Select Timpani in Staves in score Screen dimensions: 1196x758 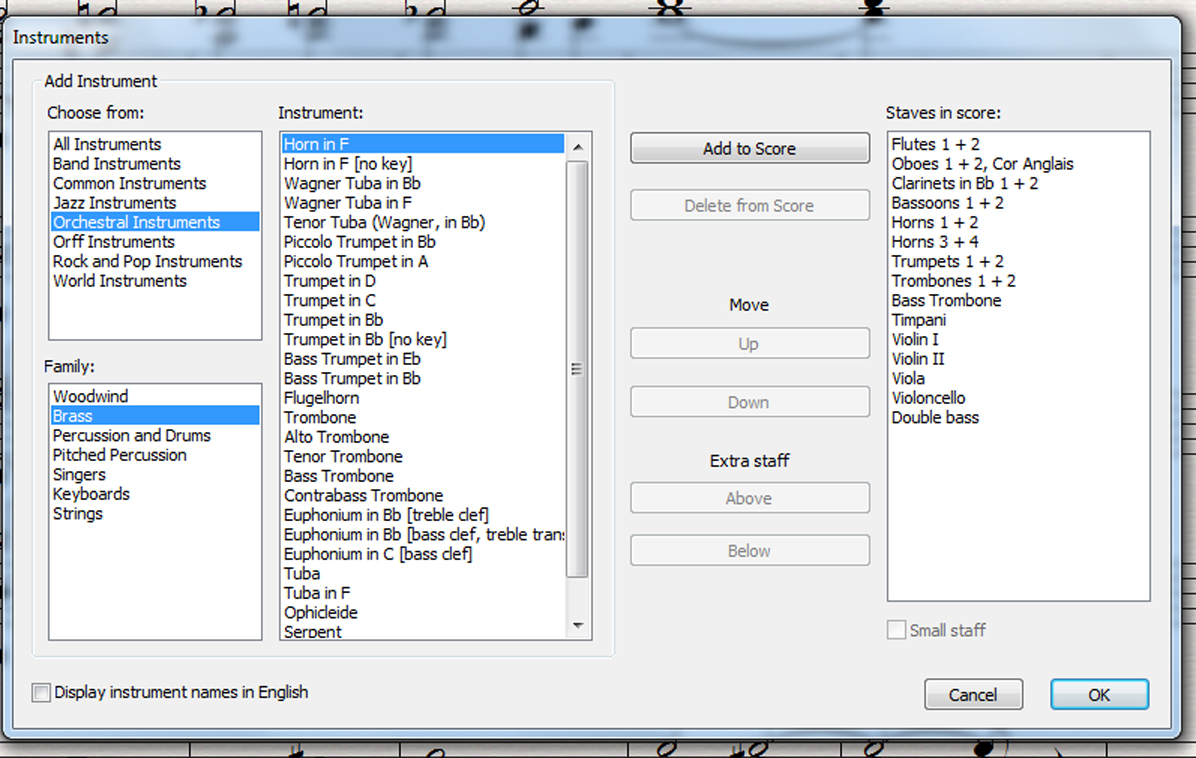918,320
